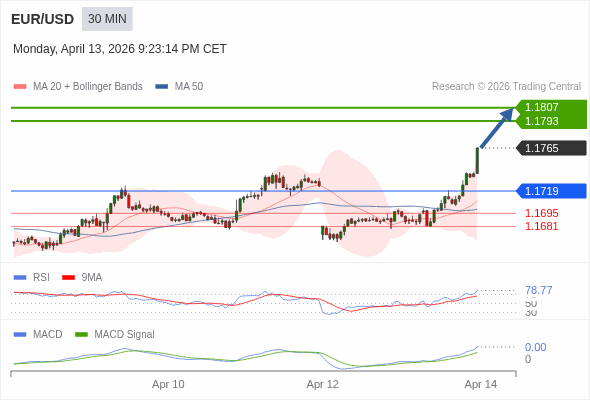This screenshot has width=590, height=400.
Task: Select the 1.1807 resistance price label
Action: click(541, 107)
